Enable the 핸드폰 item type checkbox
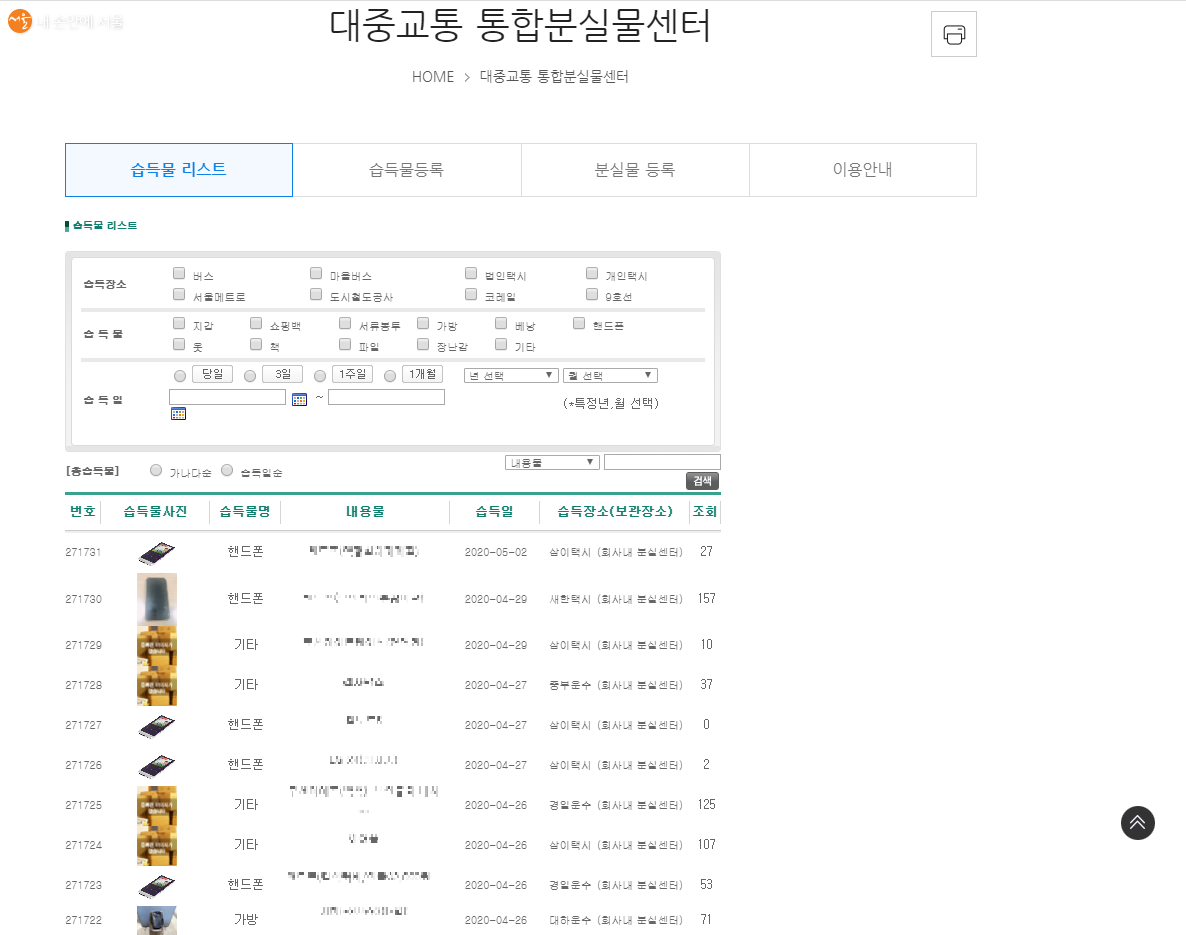 pos(579,323)
